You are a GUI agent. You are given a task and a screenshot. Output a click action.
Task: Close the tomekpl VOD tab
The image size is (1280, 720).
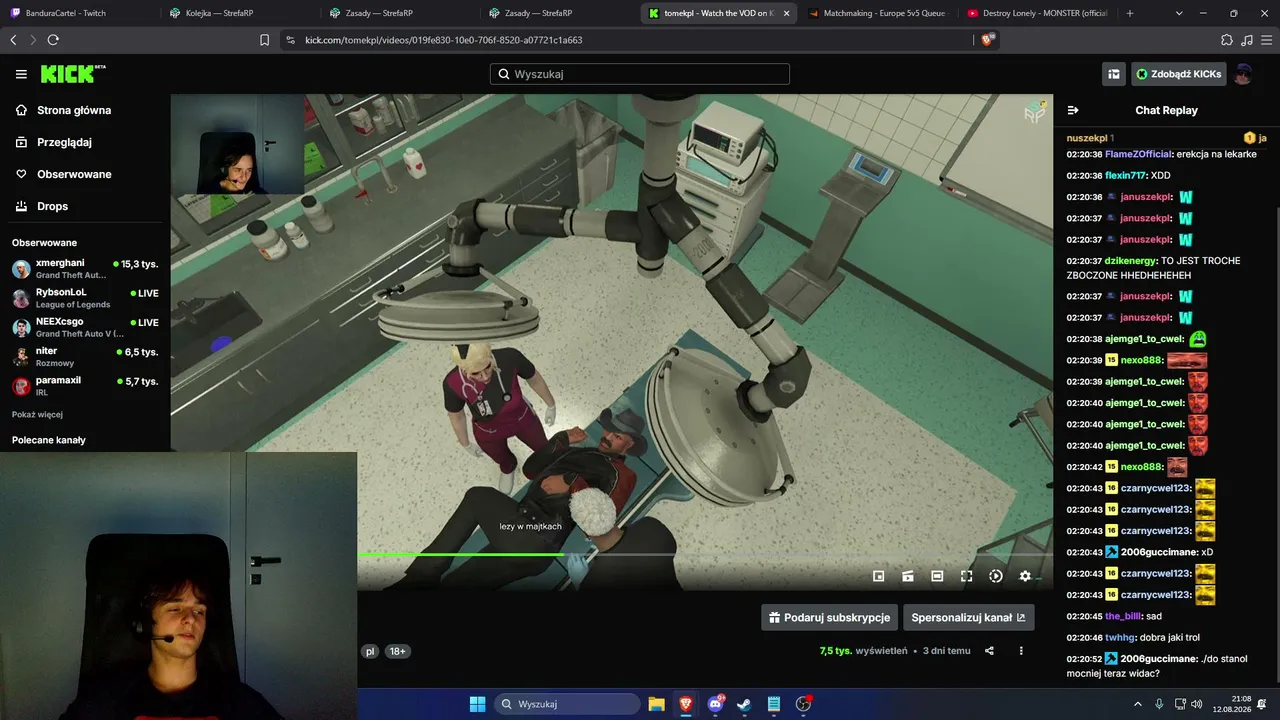(x=786, y=13)
